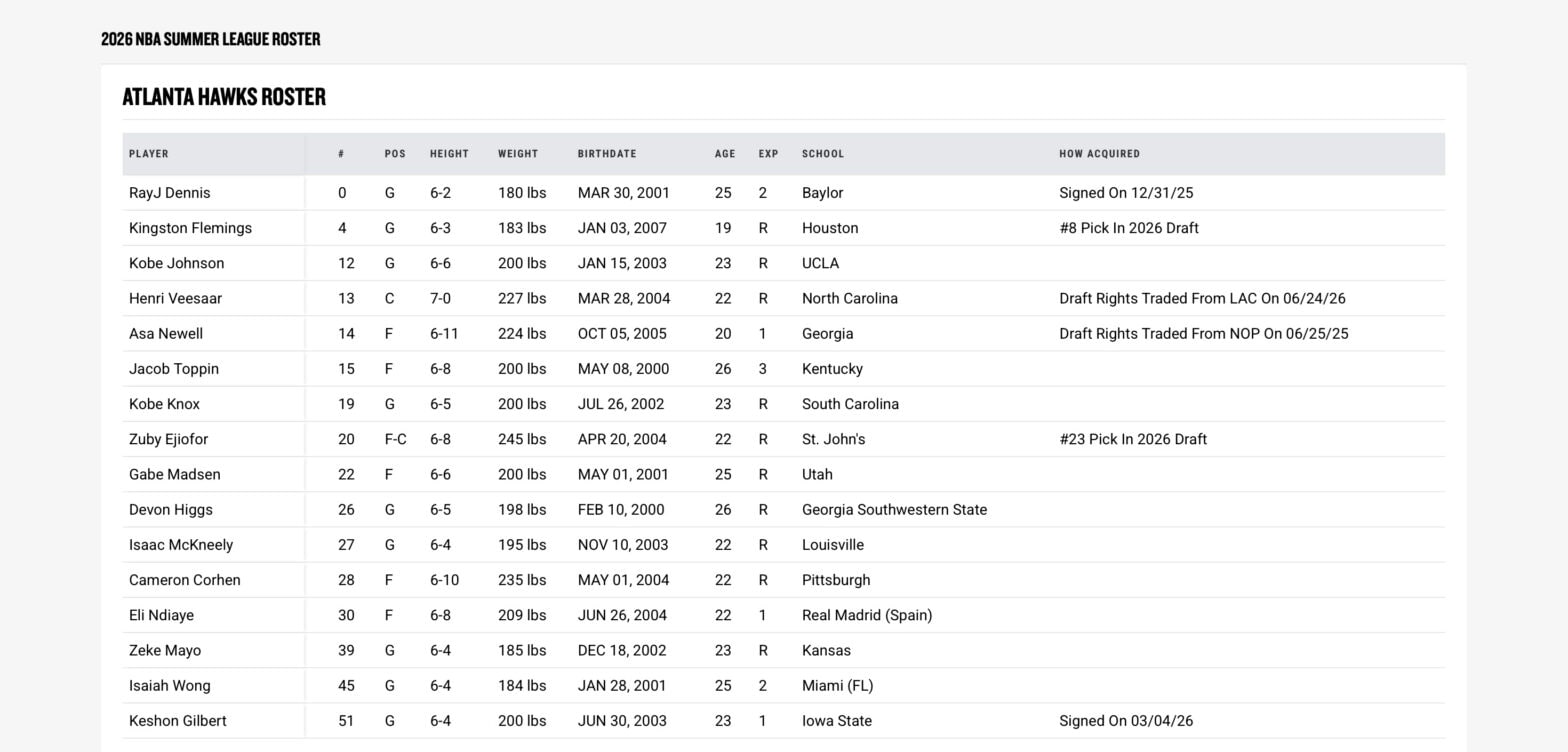Open Jacob Toppin player entry
This screenshot has width=1568, height=752.
[174, 369]
